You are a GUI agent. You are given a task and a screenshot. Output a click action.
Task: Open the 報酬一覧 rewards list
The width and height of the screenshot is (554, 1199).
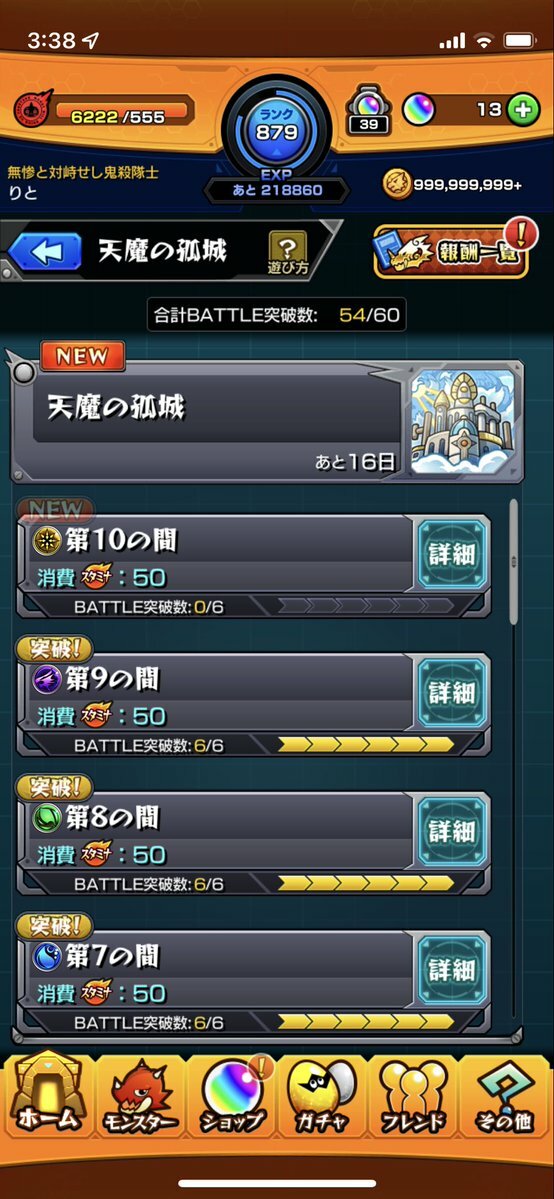[451, 250]
